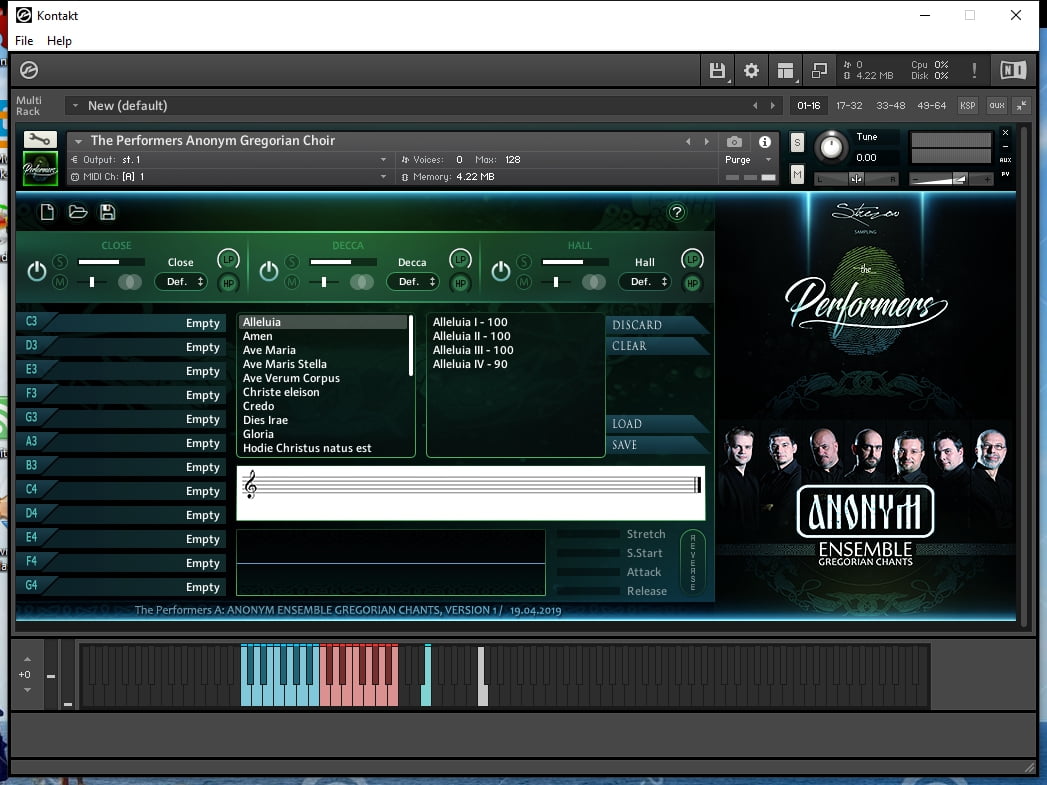1047x785 pixels.
Task: Select Ave Maria in the chant list
Action: coord(269,350)
